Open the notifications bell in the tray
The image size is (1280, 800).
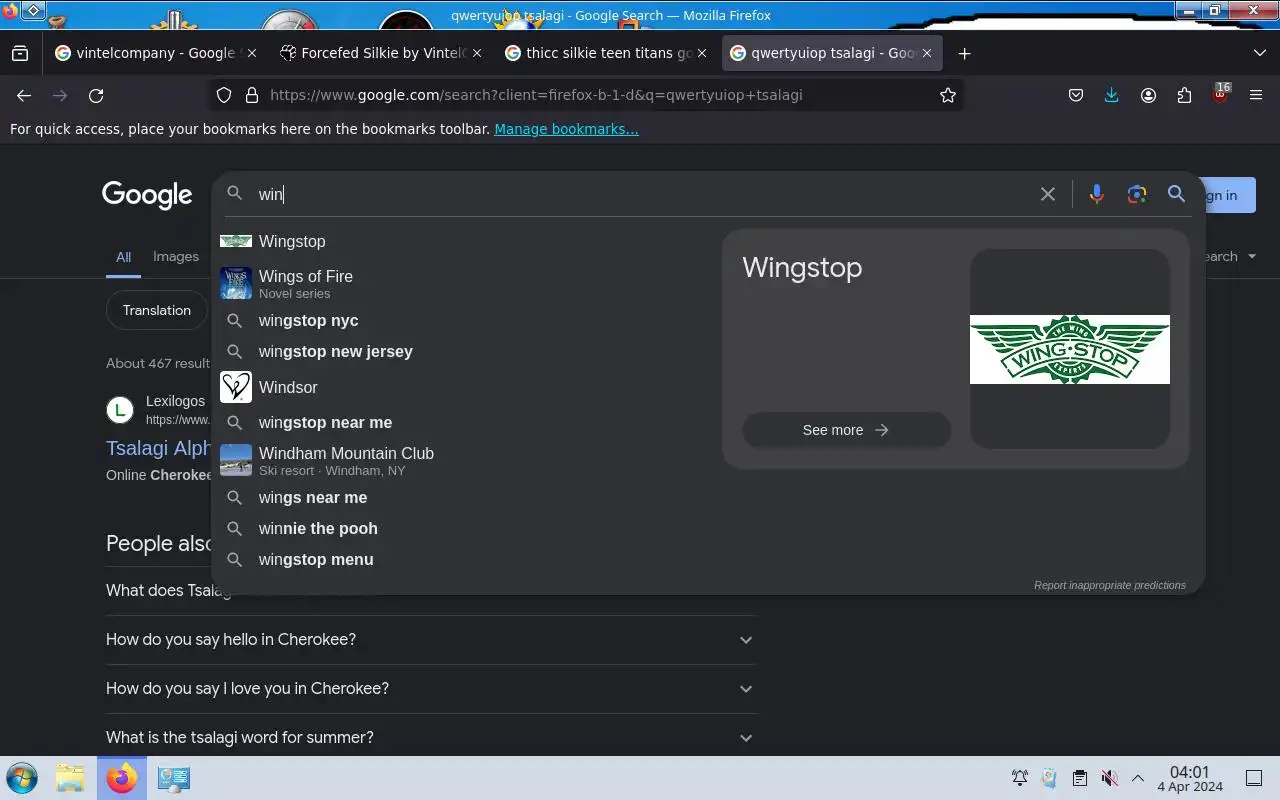tap(1020, 778)
